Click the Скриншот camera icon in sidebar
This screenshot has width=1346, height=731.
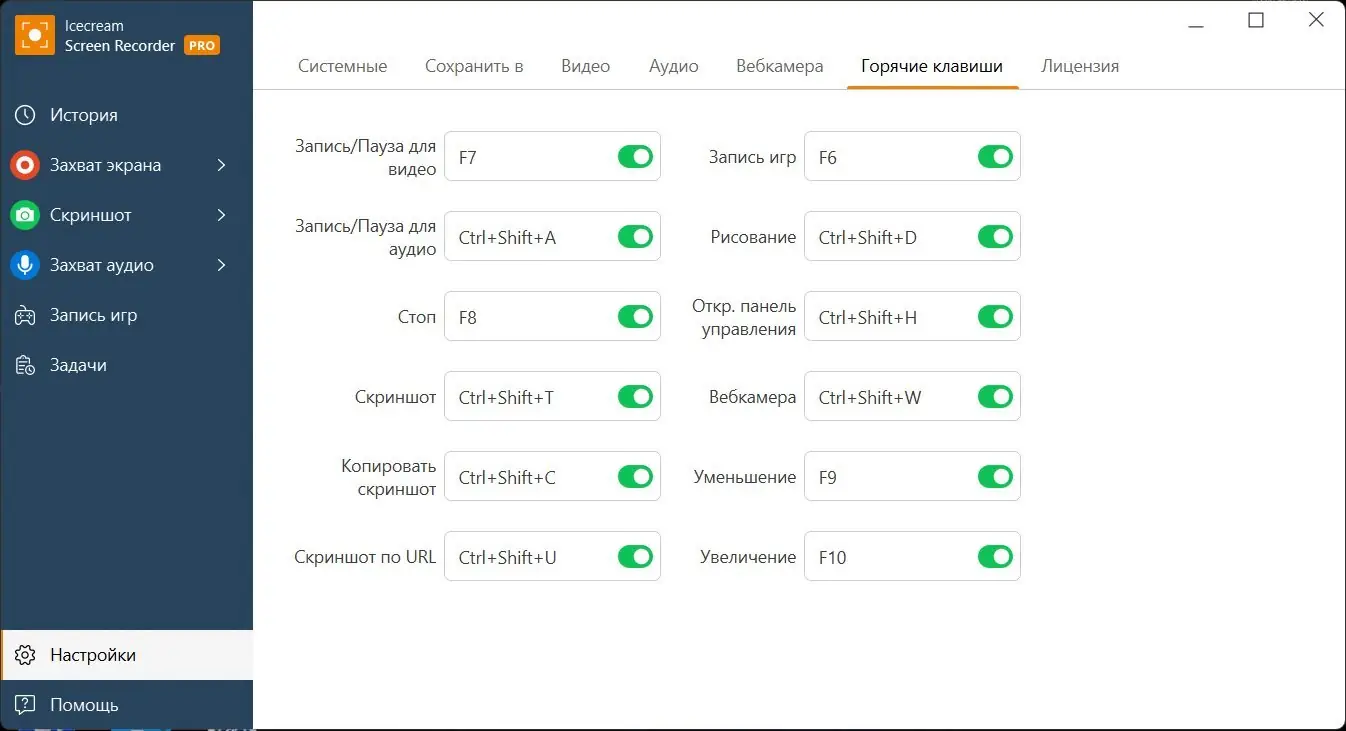click(24, 214)
